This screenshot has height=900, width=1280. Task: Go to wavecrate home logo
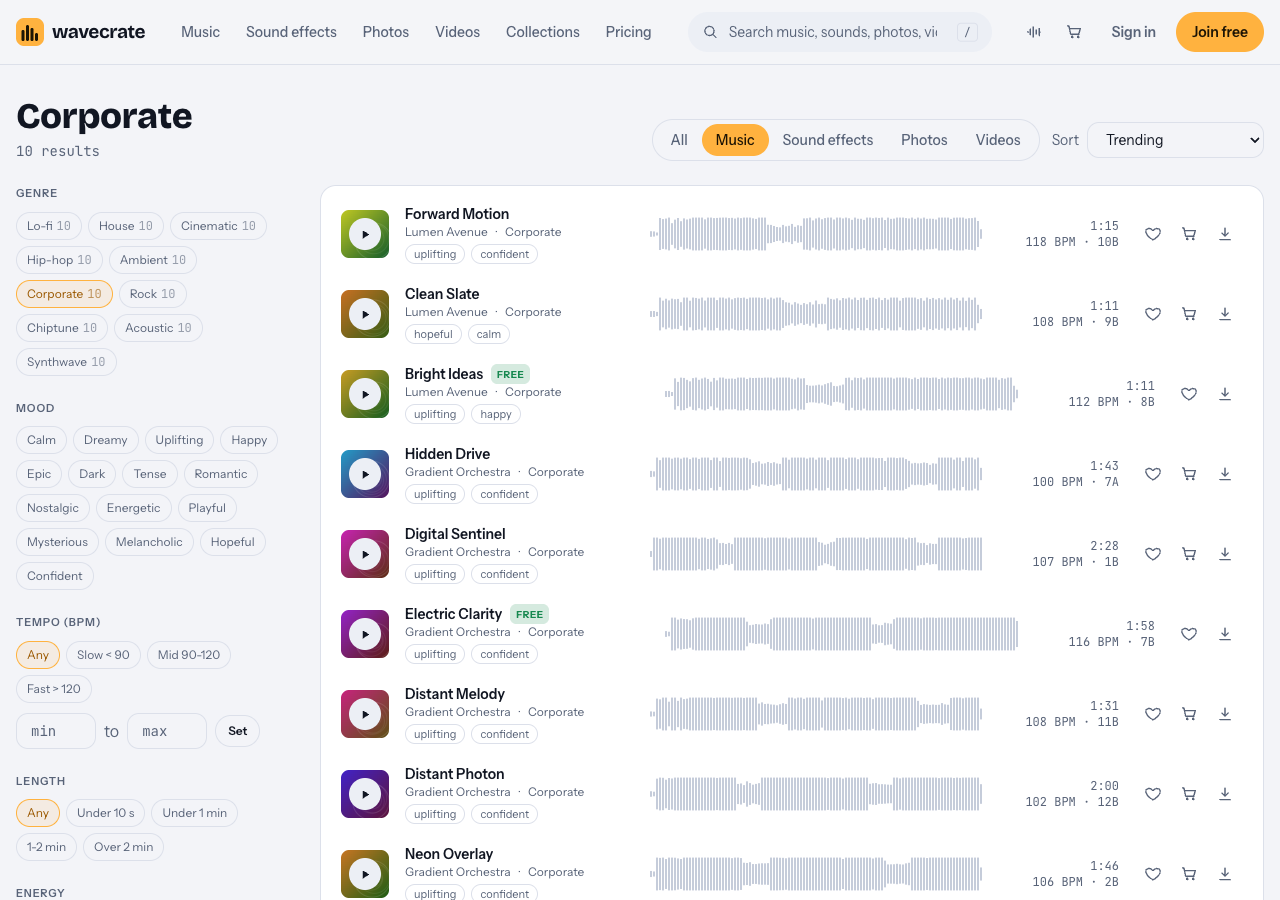tap(81, 32)
